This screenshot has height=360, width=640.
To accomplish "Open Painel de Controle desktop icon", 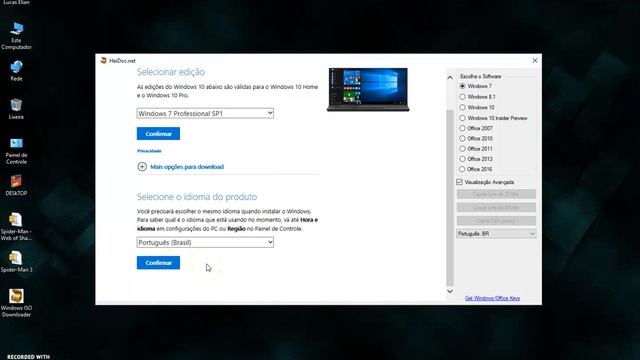I will (16, 150).
